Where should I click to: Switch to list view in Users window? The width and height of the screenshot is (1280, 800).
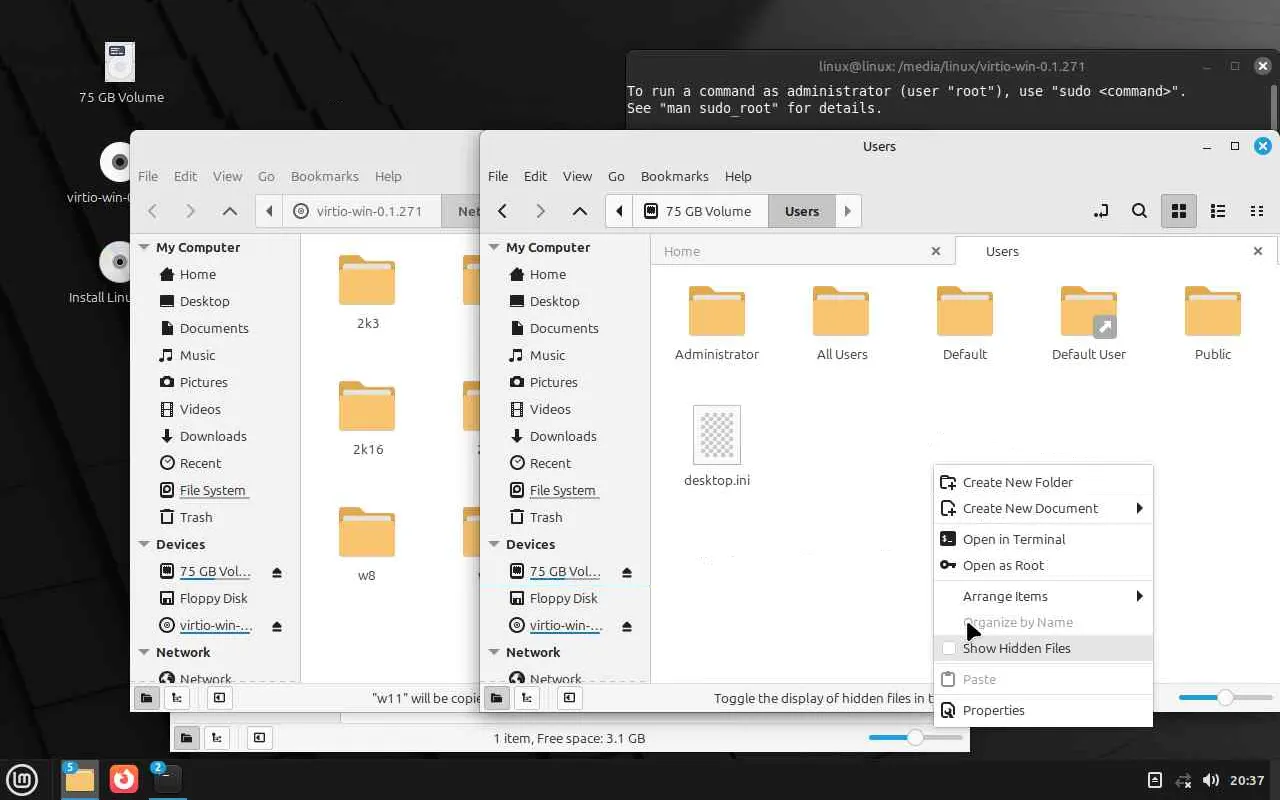point(1218,211)
